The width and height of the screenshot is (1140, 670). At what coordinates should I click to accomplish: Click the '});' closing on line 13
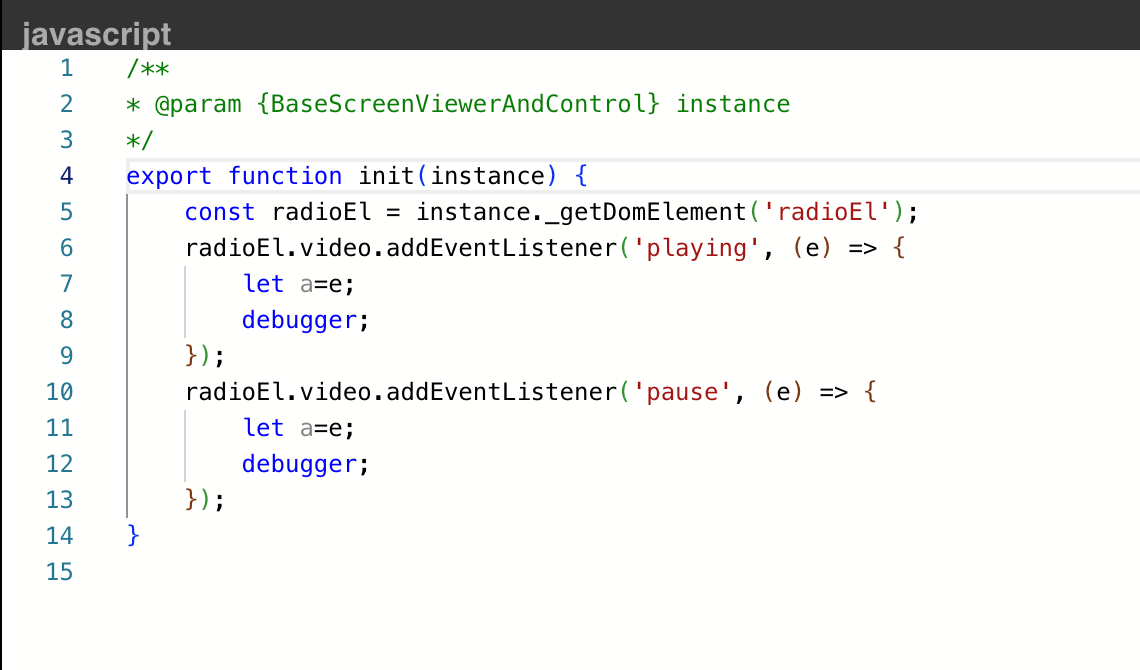pyautogui.click(x=204, y=499)
